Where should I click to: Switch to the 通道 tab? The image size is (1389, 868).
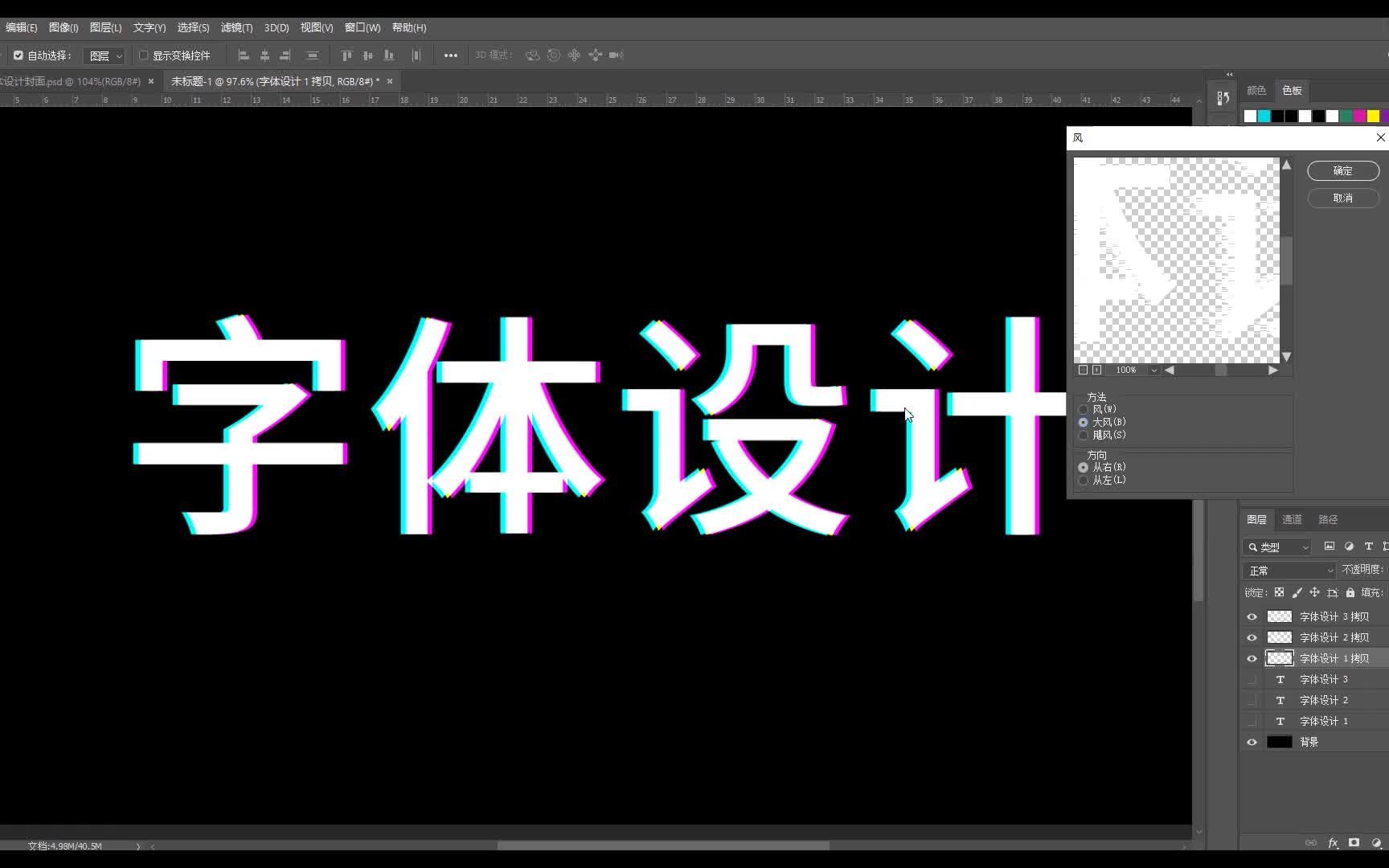(x=1292, y=519)
